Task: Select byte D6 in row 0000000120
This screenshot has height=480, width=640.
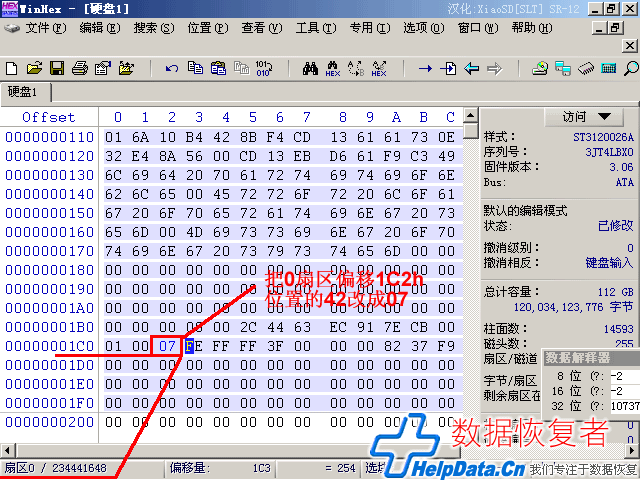Action: 338,156
